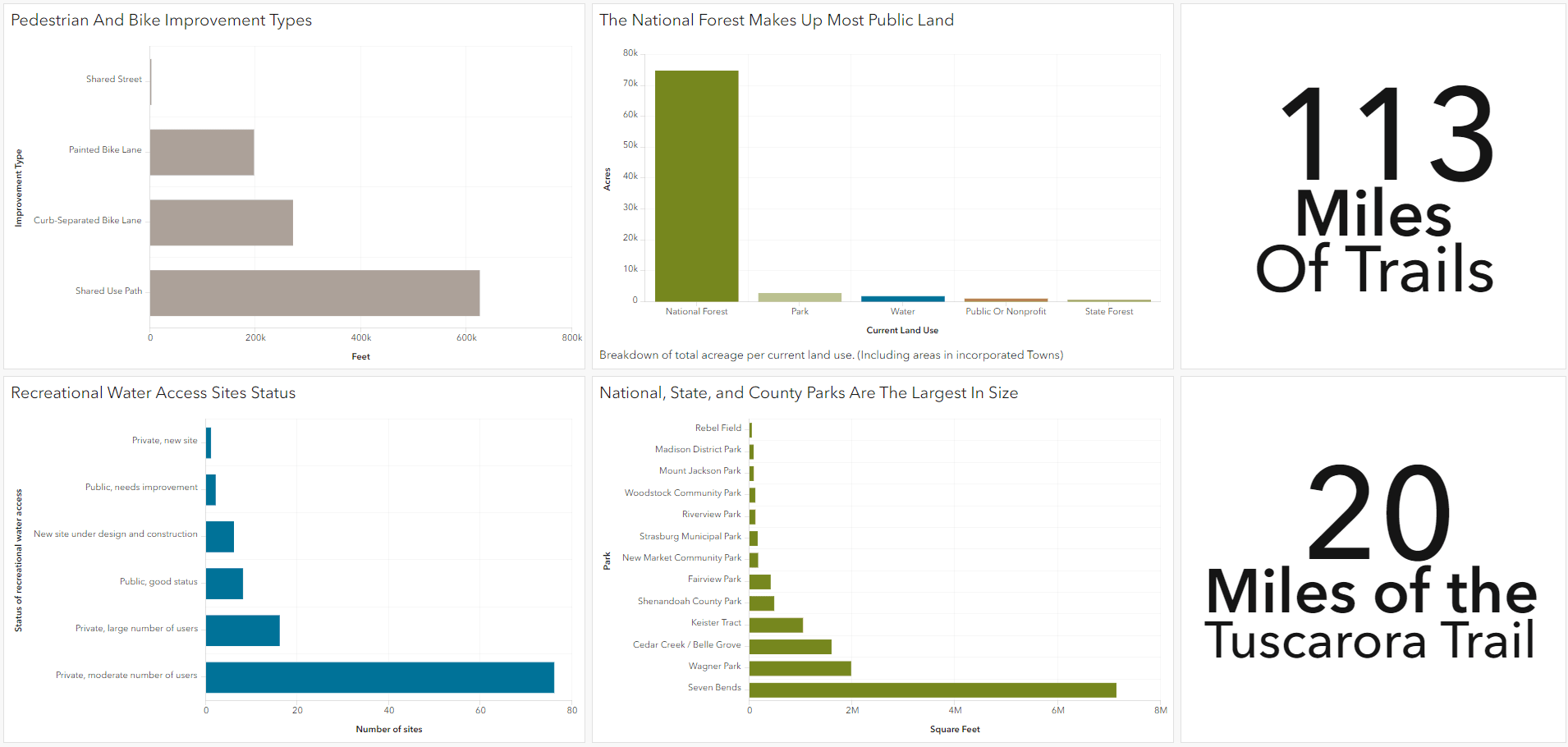Viewport: 1568px width, 747px height.
Task: Click the New site under design and construction bar
Action: point(219,537)
